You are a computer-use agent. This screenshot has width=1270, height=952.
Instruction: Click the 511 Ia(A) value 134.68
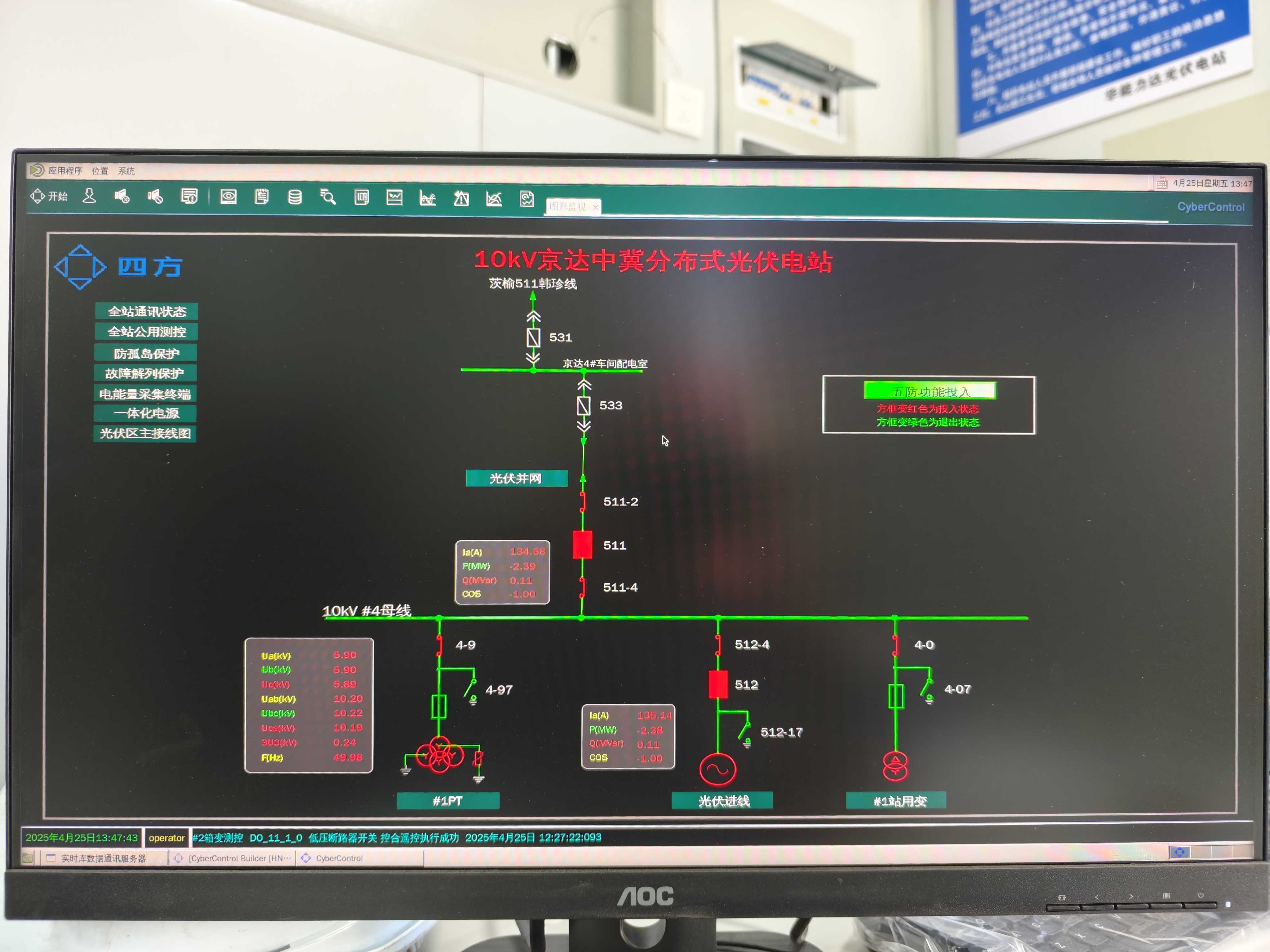click(527, 552)
